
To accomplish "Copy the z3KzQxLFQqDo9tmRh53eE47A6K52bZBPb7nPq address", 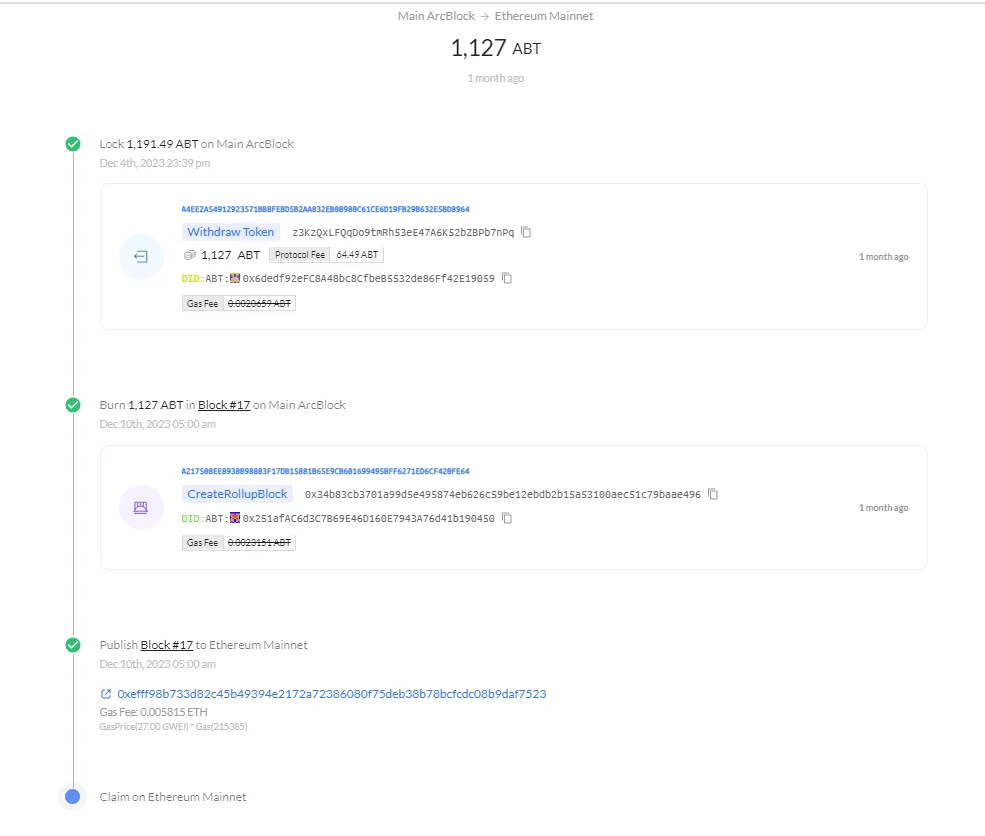I will pos(526,232).
